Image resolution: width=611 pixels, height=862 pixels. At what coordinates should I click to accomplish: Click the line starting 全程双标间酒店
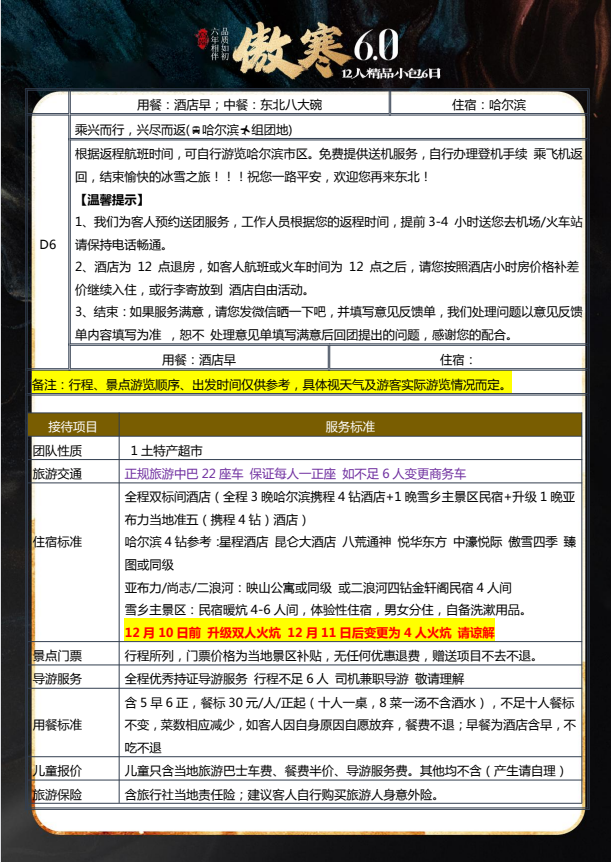[350, 508]
